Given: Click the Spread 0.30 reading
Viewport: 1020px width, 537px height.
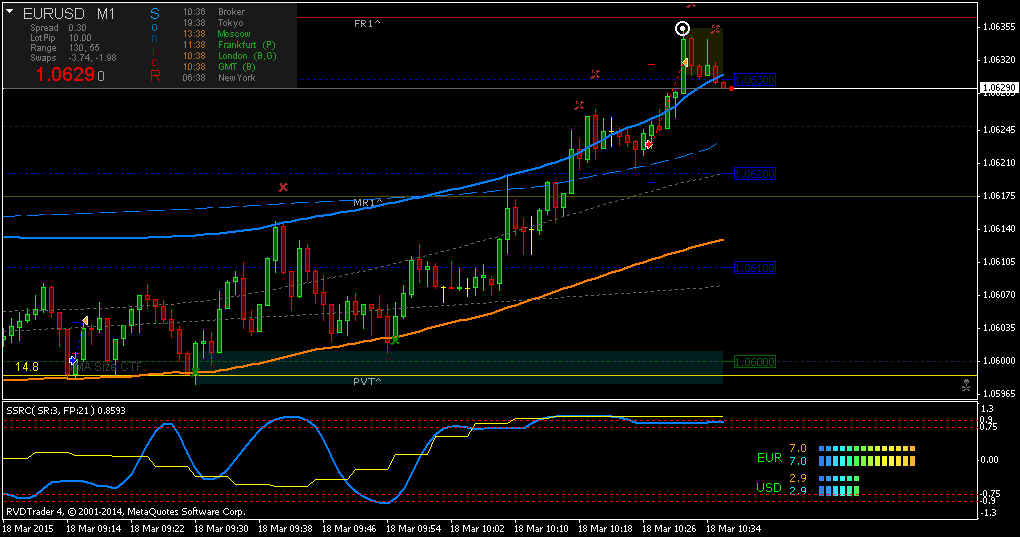Looking at the screenshot, I should (58, 28).
